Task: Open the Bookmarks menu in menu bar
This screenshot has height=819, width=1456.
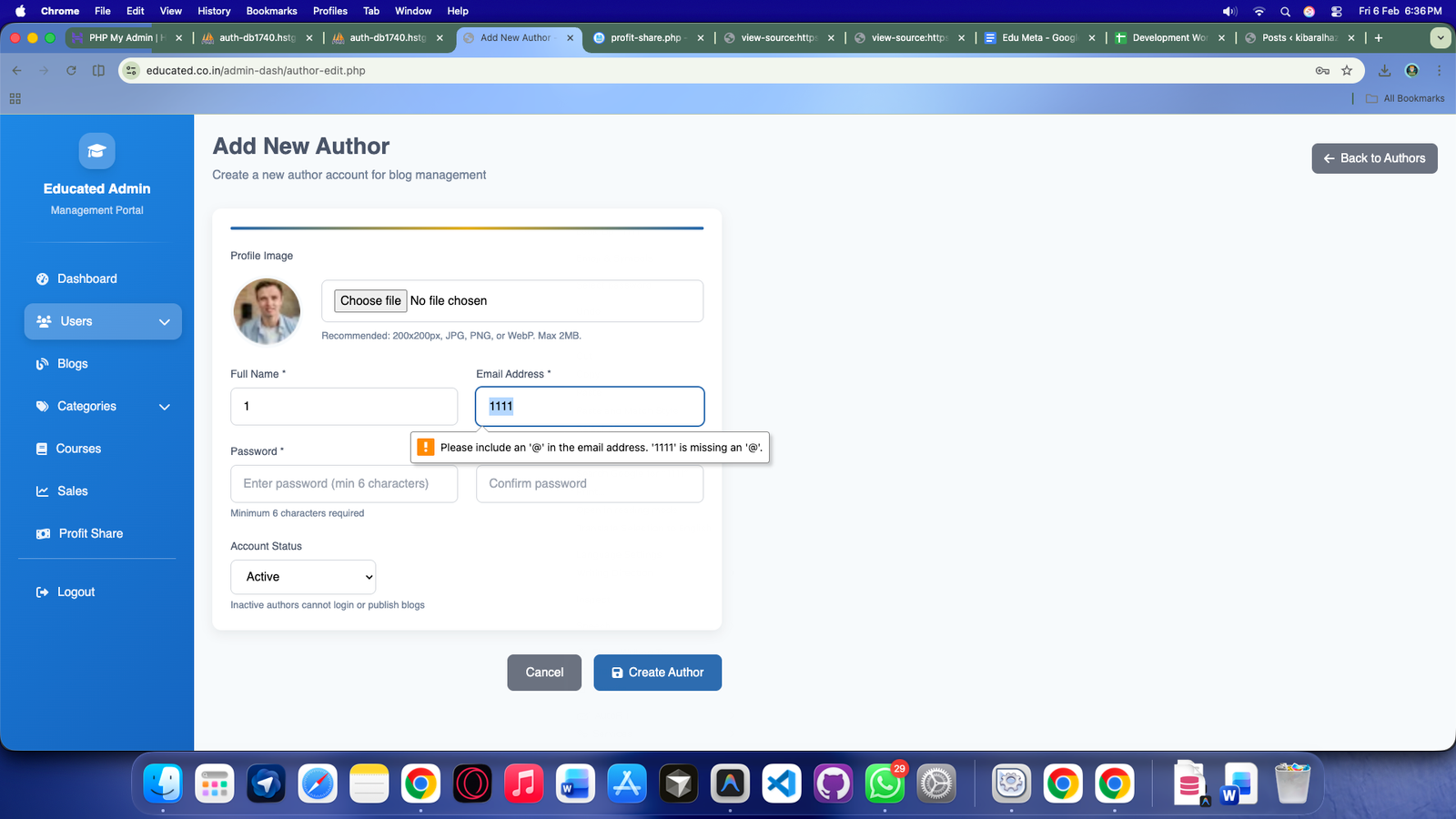Action: point(271,11)
